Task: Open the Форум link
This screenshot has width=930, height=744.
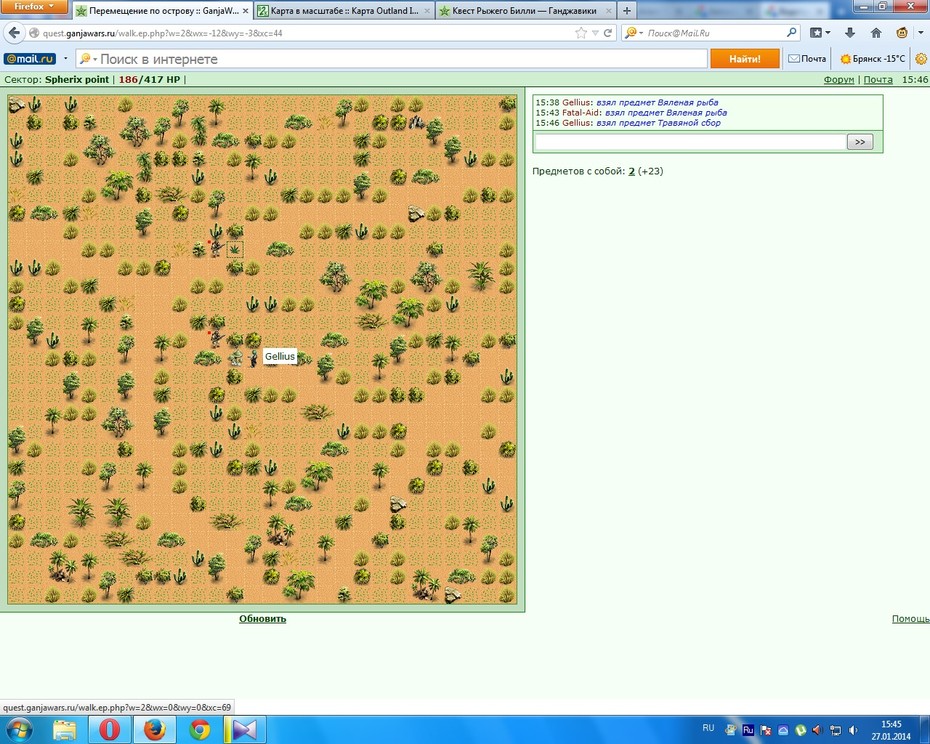Action: (839, 80)
